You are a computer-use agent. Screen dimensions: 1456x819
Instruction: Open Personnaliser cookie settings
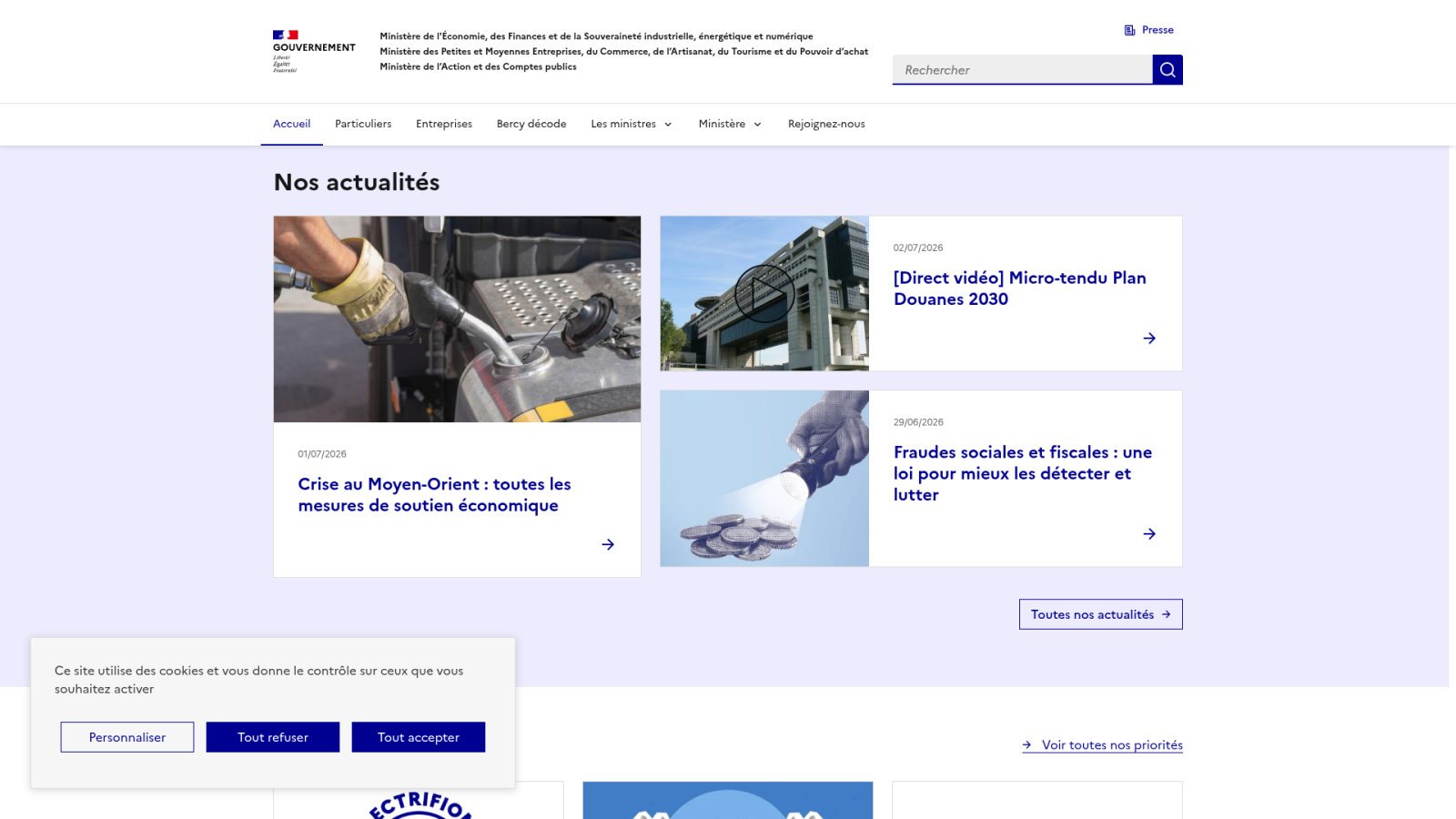tap(127, 737)
